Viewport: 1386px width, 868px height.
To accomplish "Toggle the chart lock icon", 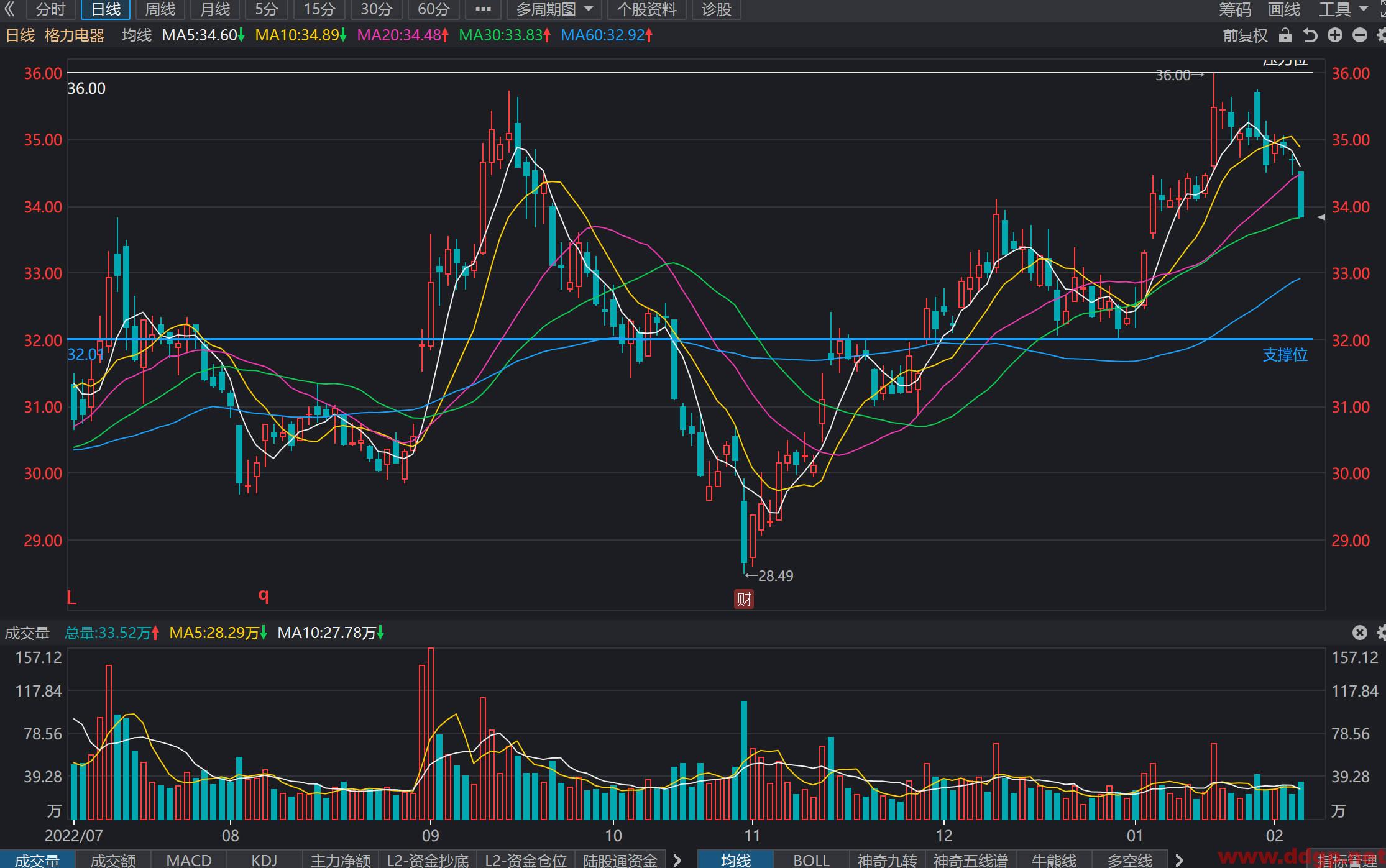I will click(x=1285, y=35).
